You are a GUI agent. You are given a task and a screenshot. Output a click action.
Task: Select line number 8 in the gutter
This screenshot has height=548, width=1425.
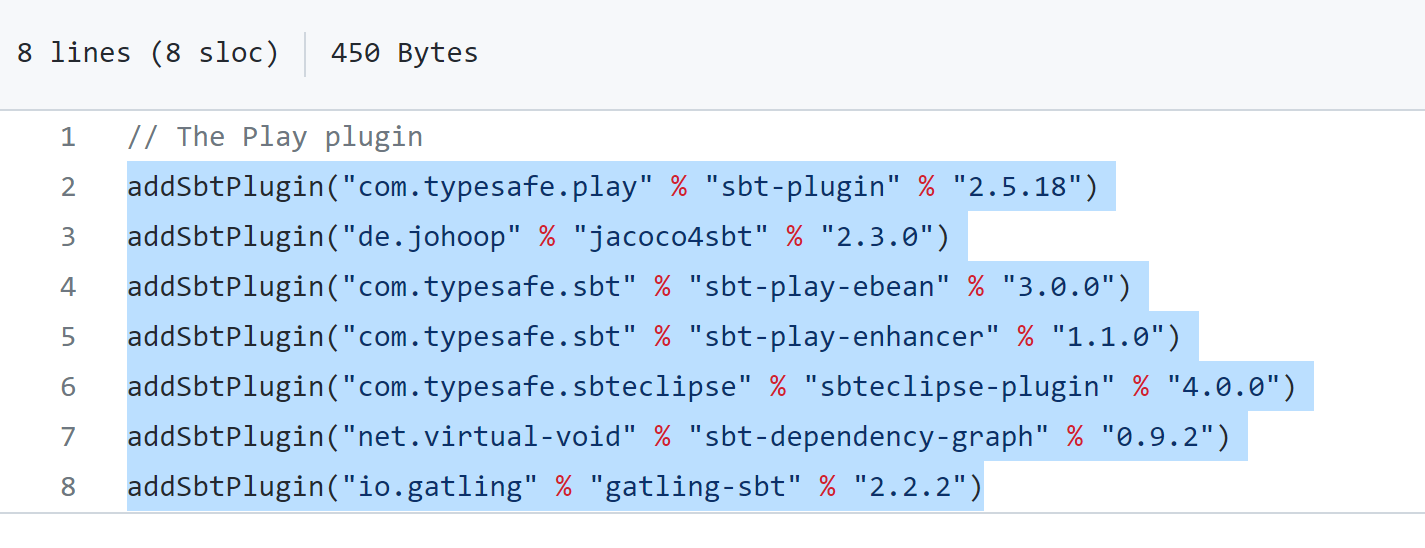pos(68,487)
